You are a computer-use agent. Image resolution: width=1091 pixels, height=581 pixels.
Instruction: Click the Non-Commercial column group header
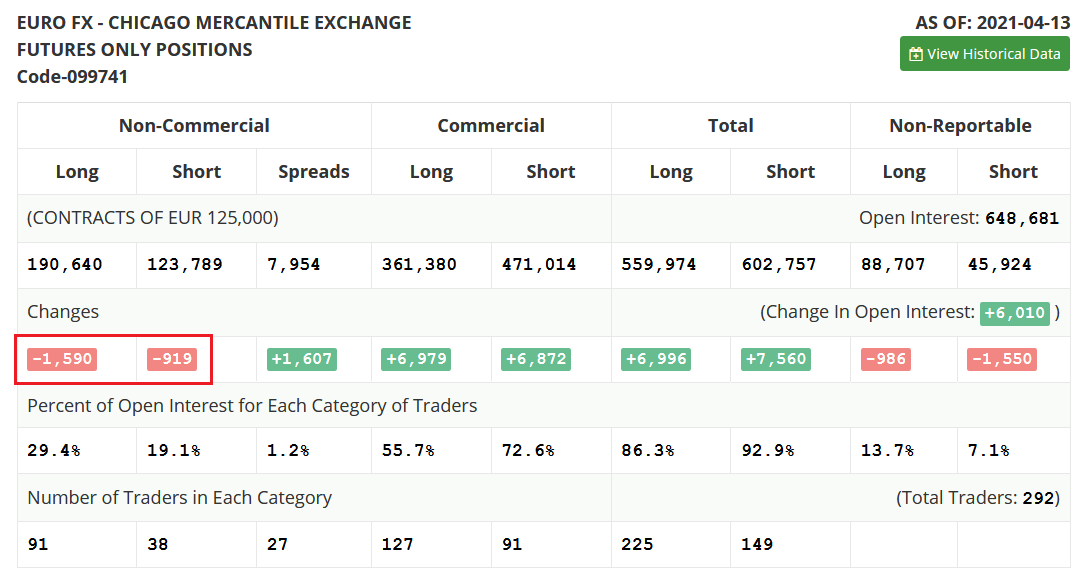click(x=194, y=126)
